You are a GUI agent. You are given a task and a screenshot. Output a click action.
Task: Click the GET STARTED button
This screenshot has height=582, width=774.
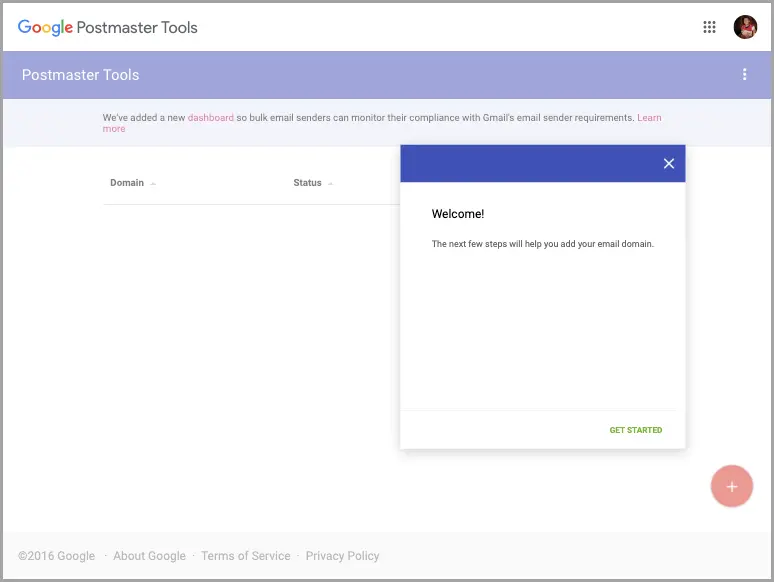[636, 430]
